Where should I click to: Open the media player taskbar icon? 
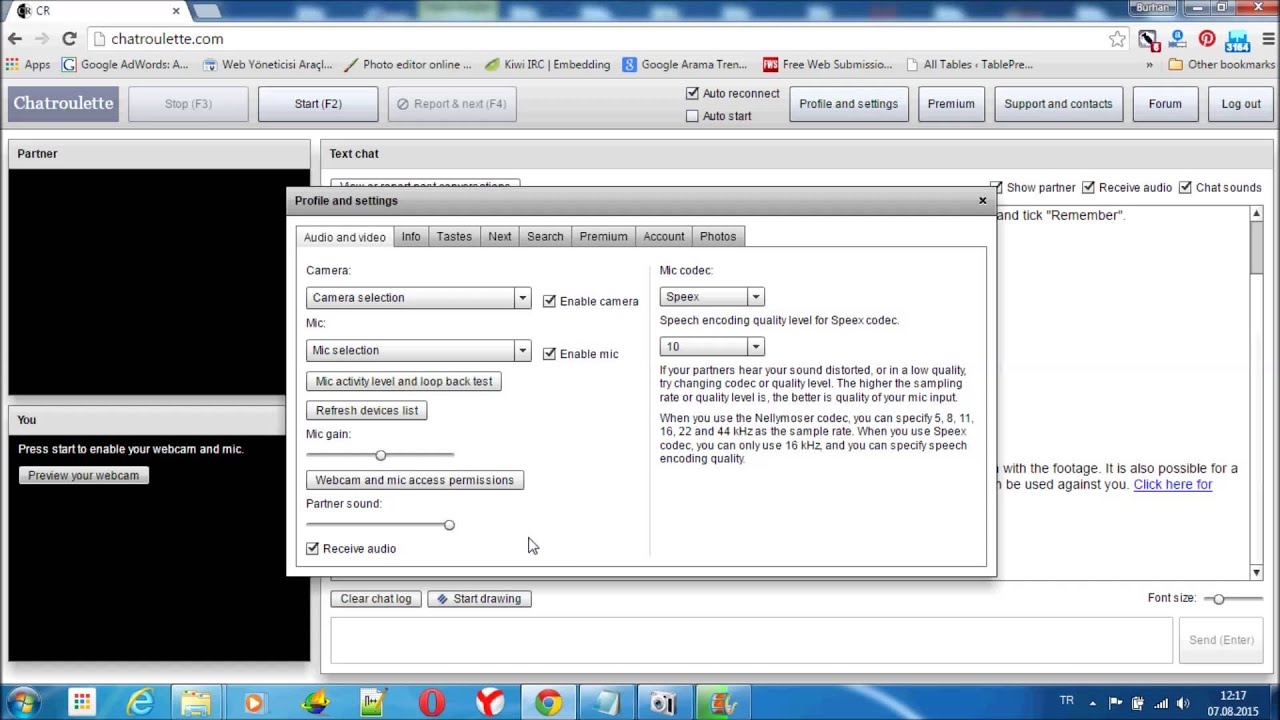[x=254, y=703]
